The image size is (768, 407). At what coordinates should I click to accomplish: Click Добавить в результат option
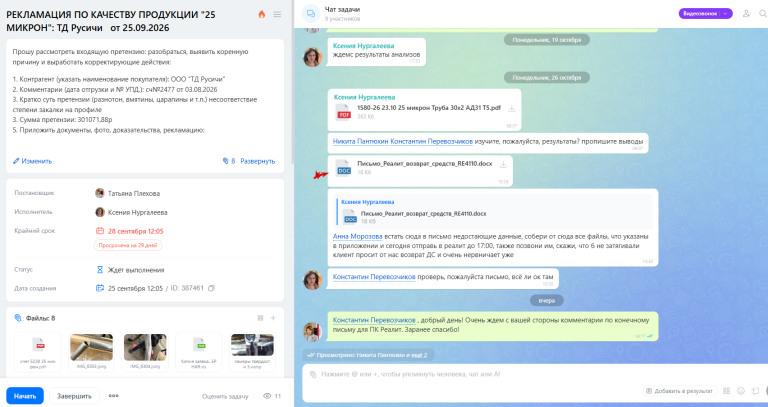(x=680, y=391)
